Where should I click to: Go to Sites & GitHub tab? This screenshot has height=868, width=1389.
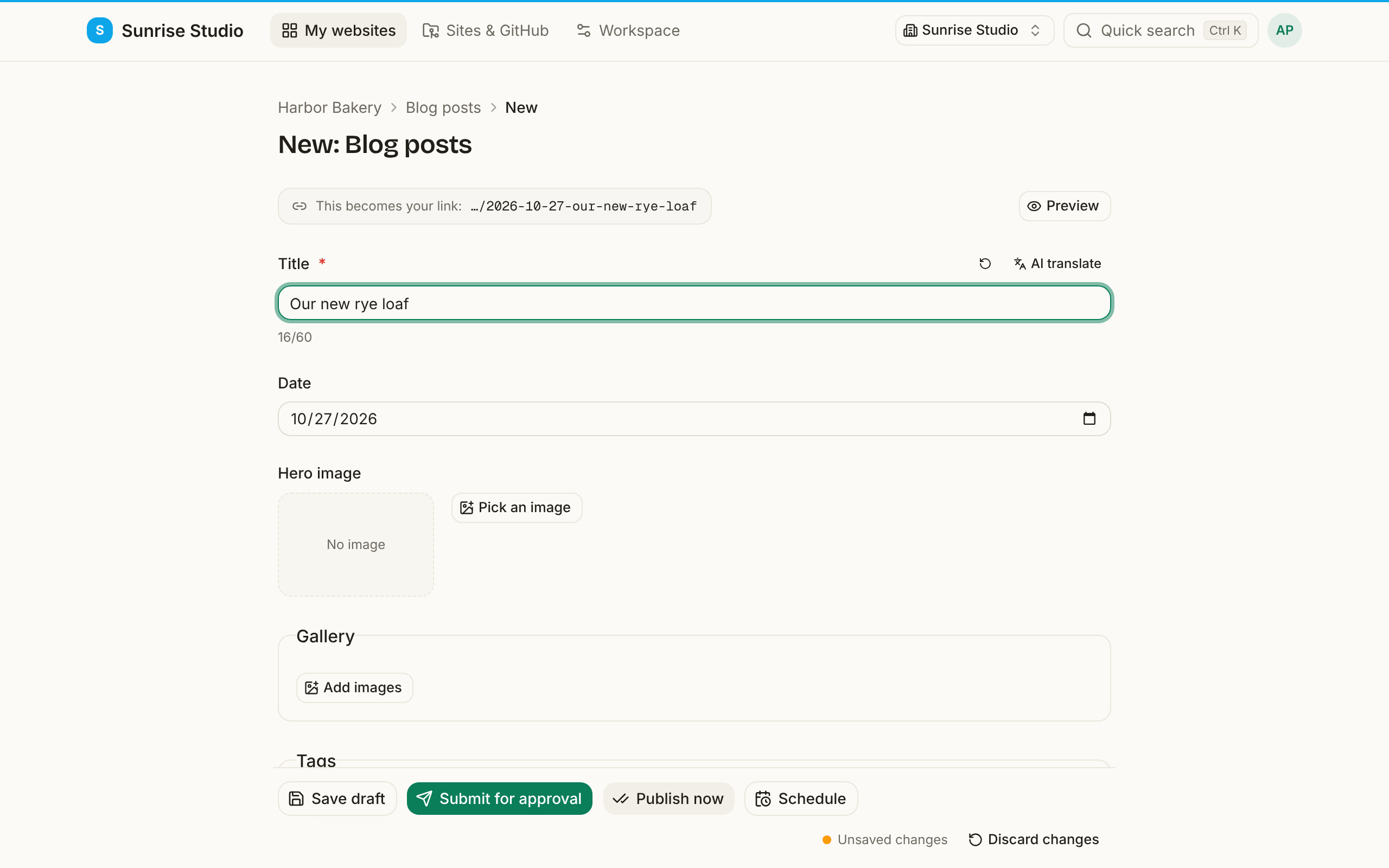pyautogui.click(x=486, y=30)
